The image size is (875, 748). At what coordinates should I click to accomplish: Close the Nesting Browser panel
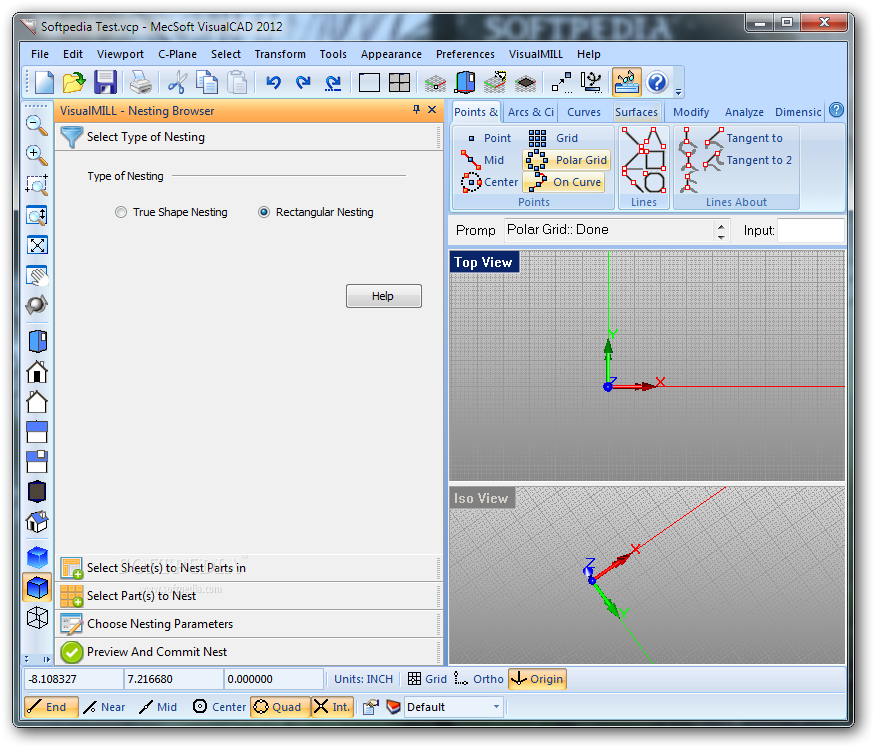432,110
